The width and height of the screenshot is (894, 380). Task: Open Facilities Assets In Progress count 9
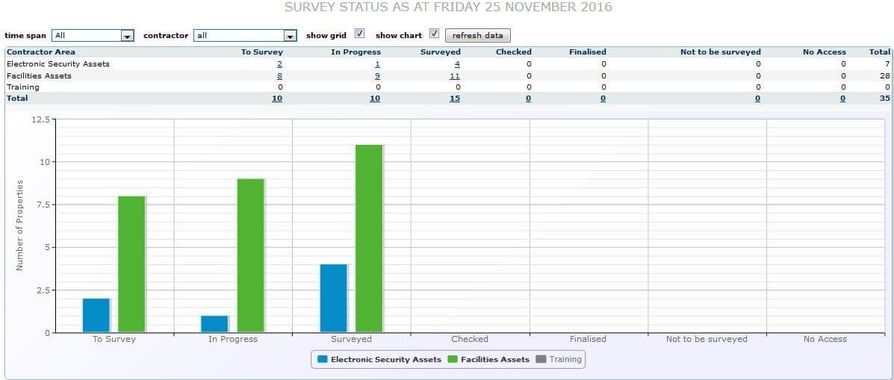377,75
